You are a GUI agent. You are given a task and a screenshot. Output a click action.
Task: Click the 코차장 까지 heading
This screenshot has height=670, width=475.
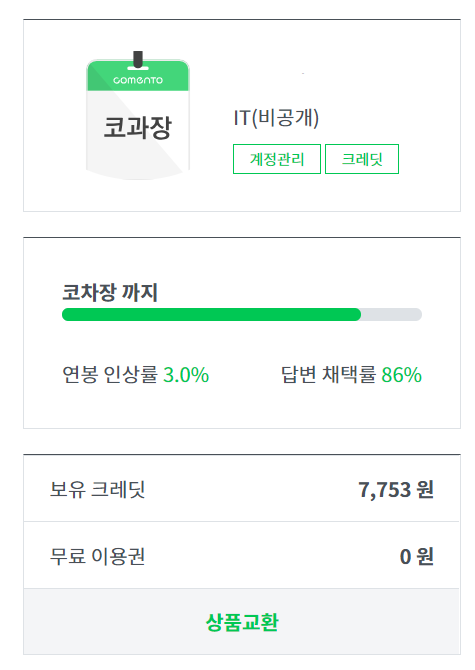[110, 292]
